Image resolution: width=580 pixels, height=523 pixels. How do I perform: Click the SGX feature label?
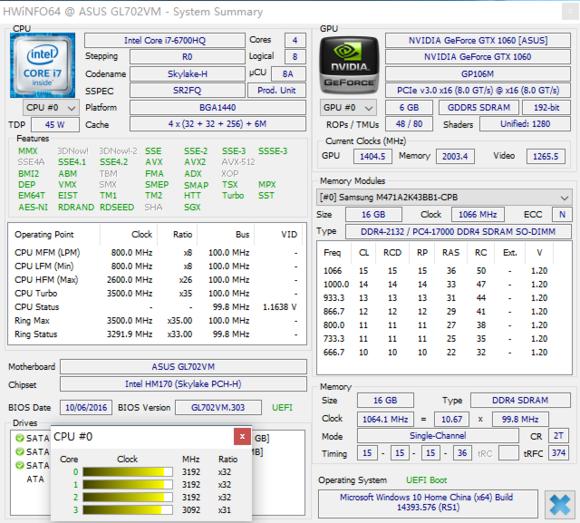[x=192, y=207]
